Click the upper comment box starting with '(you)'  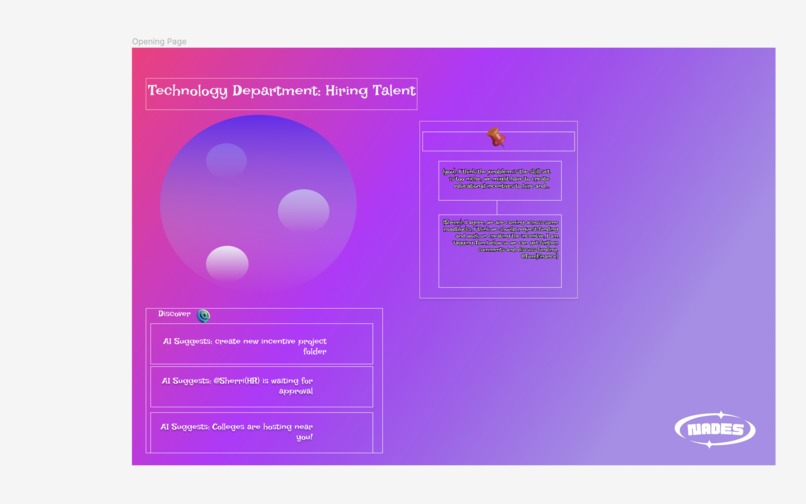tap(500, 181)
